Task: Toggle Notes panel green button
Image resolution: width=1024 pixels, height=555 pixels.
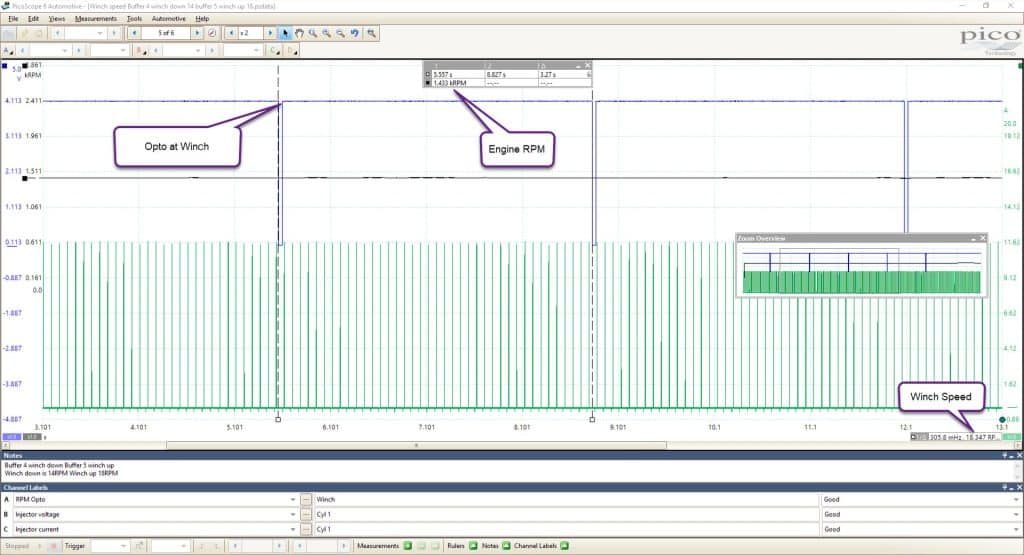Action: tap(506, 546)
